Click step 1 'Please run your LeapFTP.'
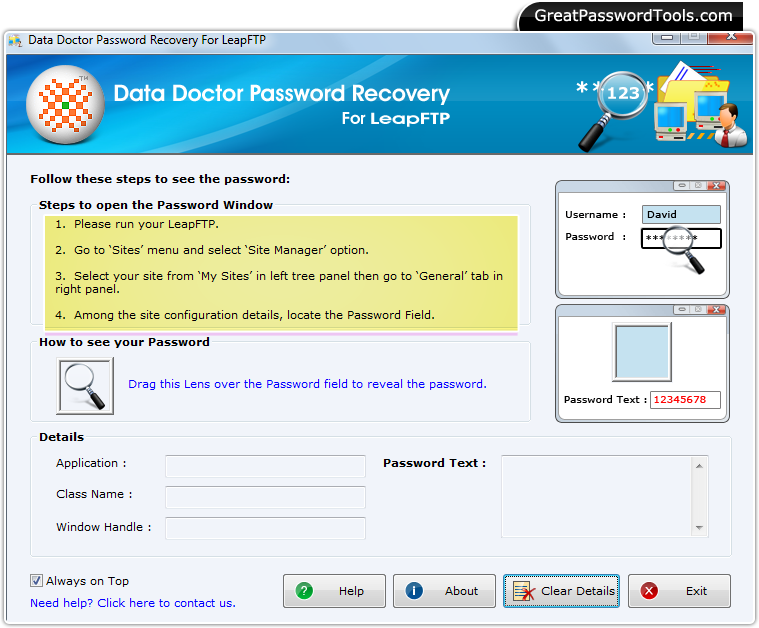This screenshot has height=628, width=759. [137, 224]
